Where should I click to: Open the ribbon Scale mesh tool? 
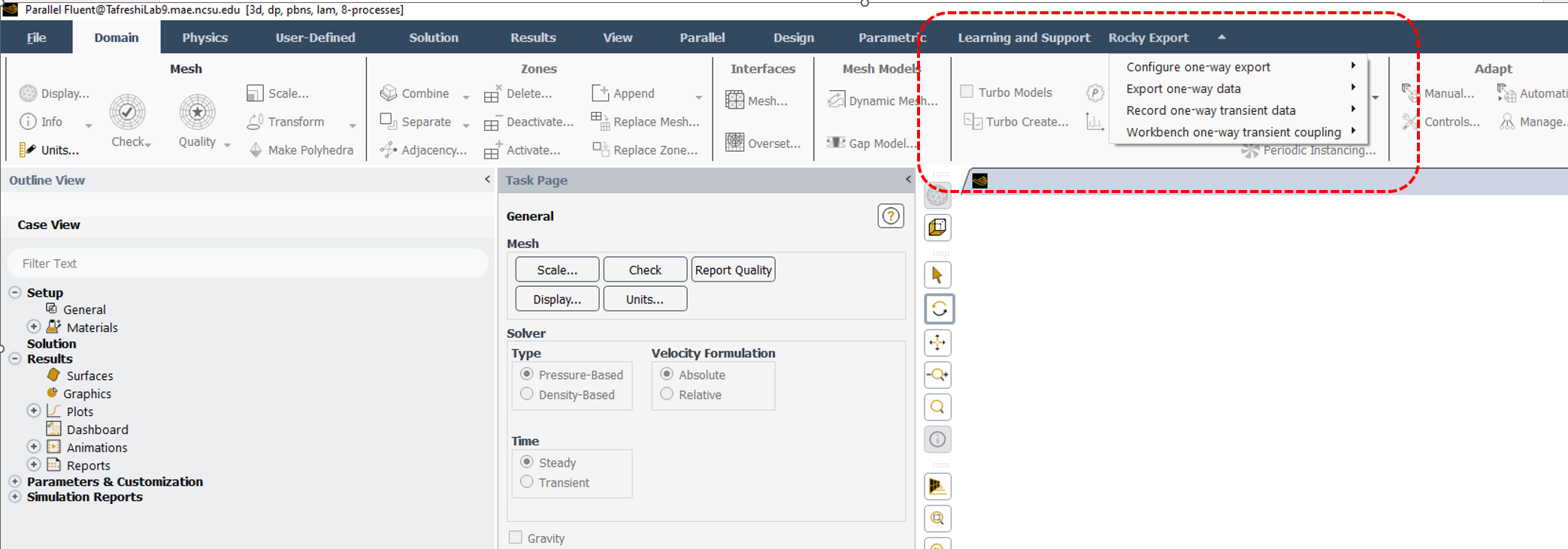[277, 93]
